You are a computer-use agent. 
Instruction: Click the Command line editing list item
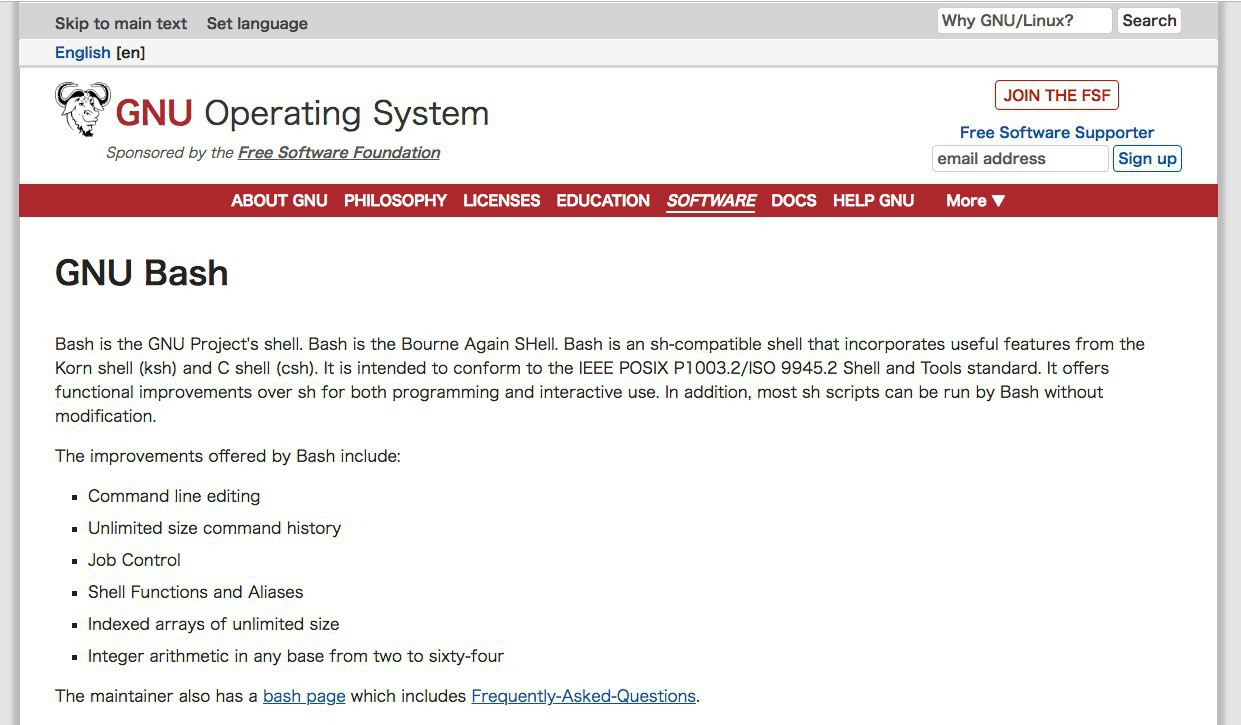(x=174, y=496)
